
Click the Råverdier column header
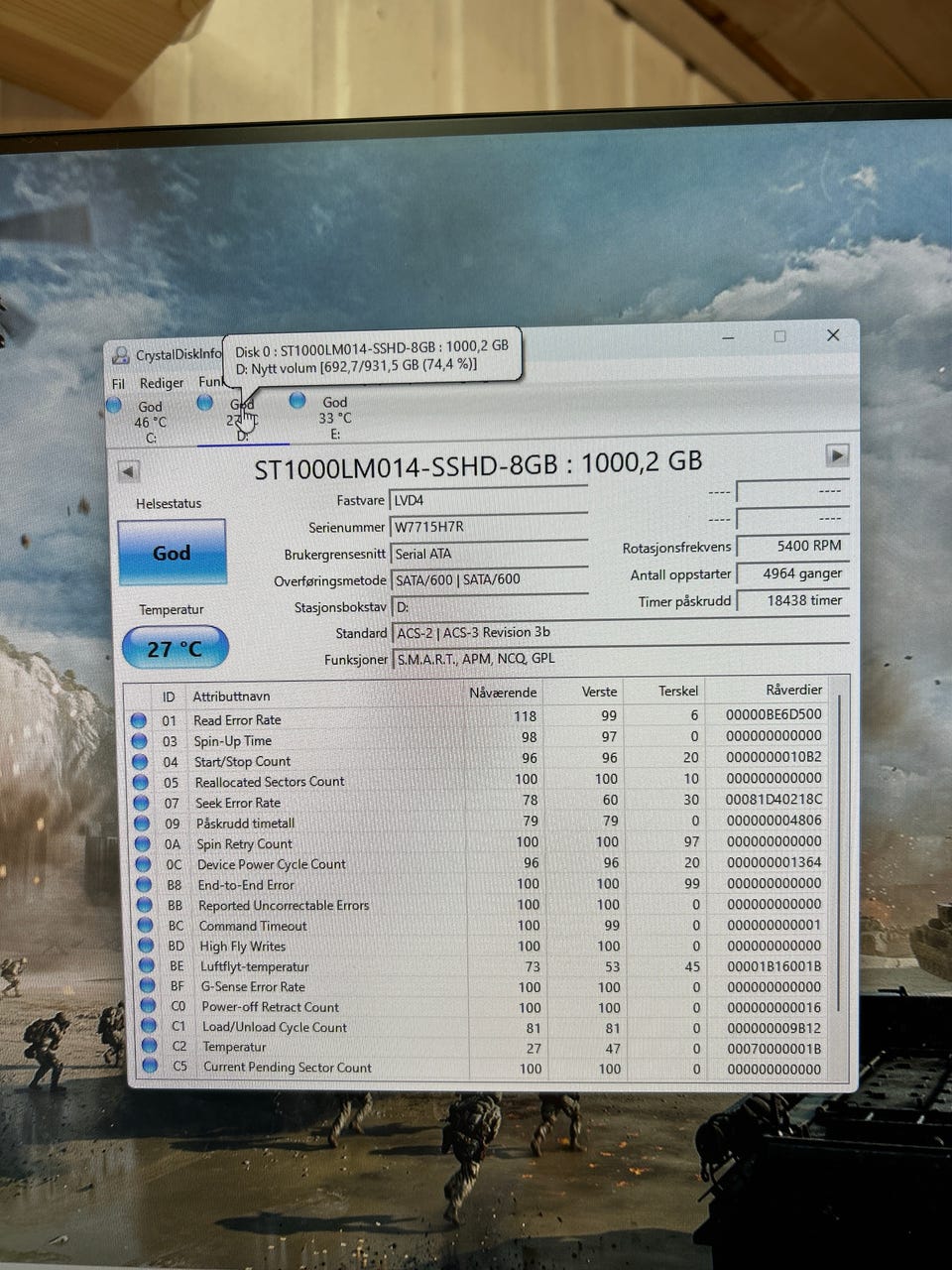pos(793,690)
